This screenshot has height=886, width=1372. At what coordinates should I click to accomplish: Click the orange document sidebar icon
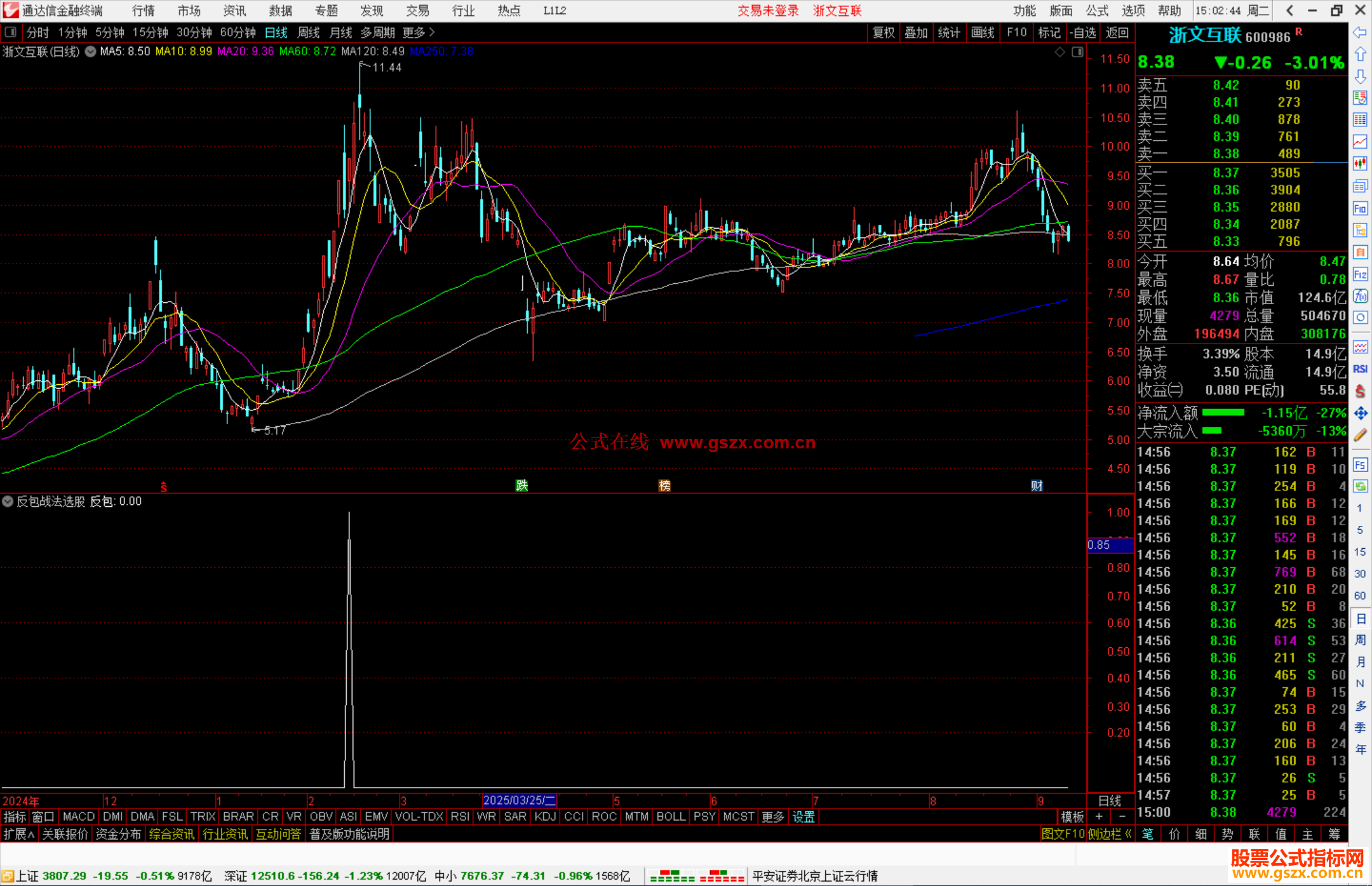coord(1360,252)
